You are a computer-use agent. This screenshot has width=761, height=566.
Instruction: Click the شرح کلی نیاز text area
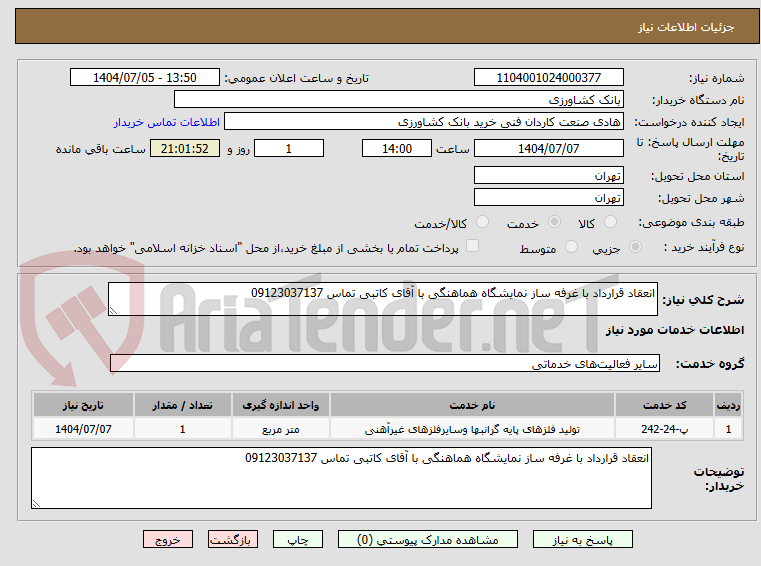(382, 299)
